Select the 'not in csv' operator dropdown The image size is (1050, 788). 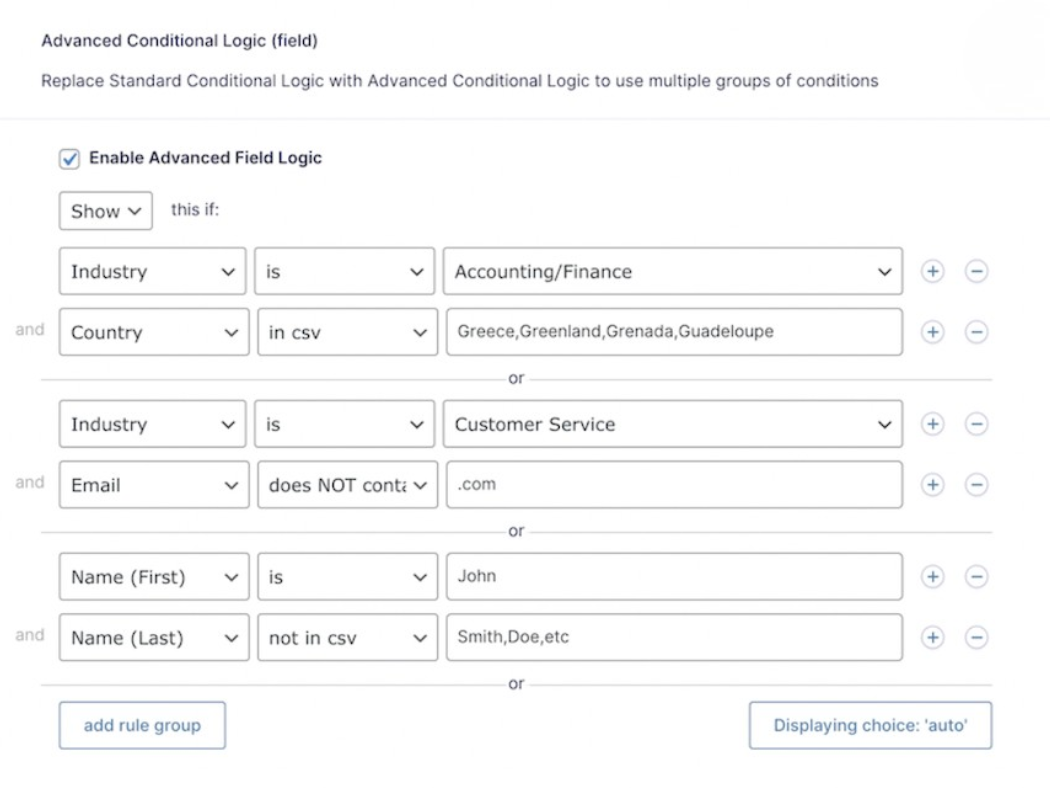tap(347, 637)
